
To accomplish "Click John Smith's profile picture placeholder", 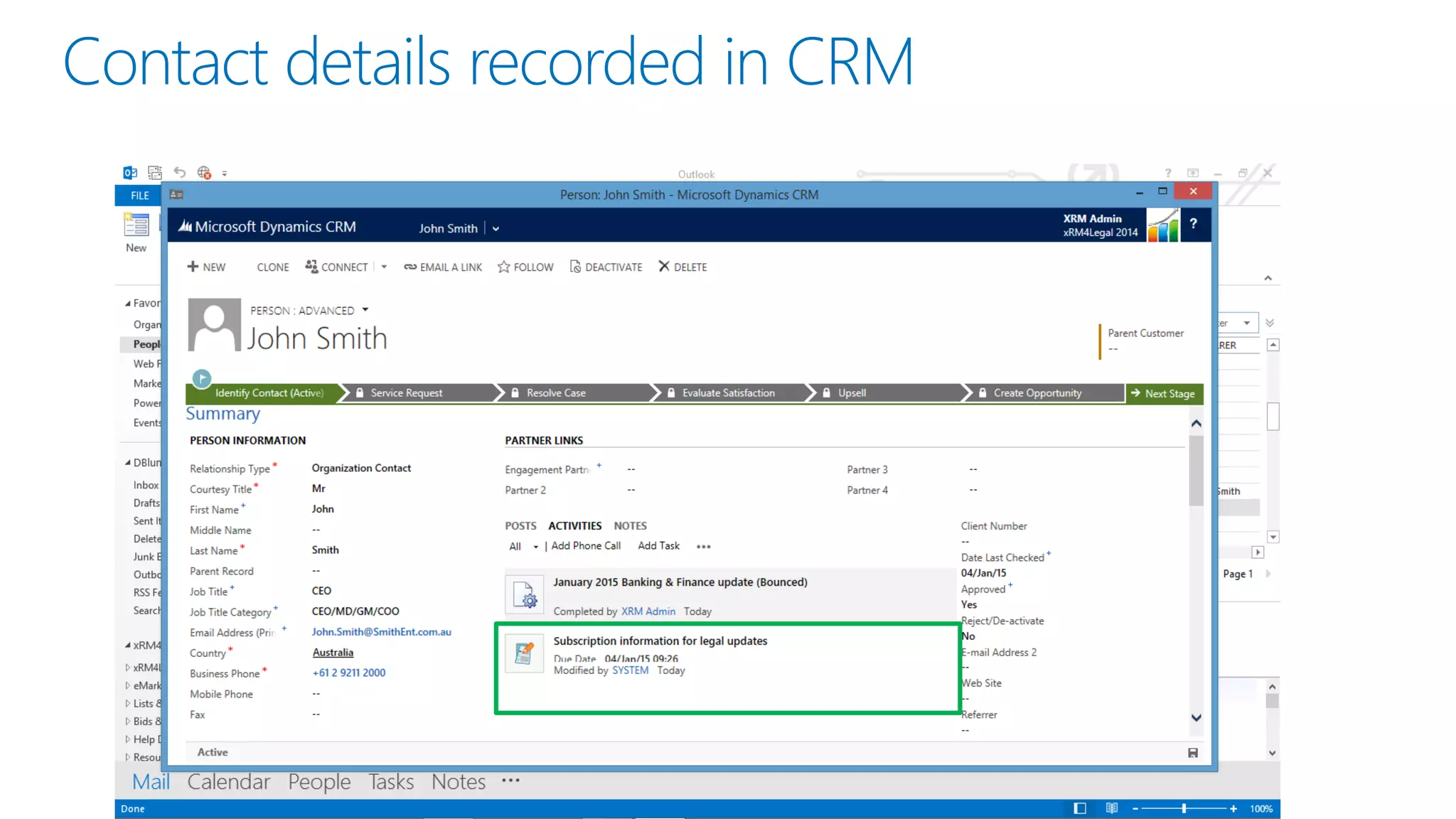I will pyautogui.click(x=215, y=325).
